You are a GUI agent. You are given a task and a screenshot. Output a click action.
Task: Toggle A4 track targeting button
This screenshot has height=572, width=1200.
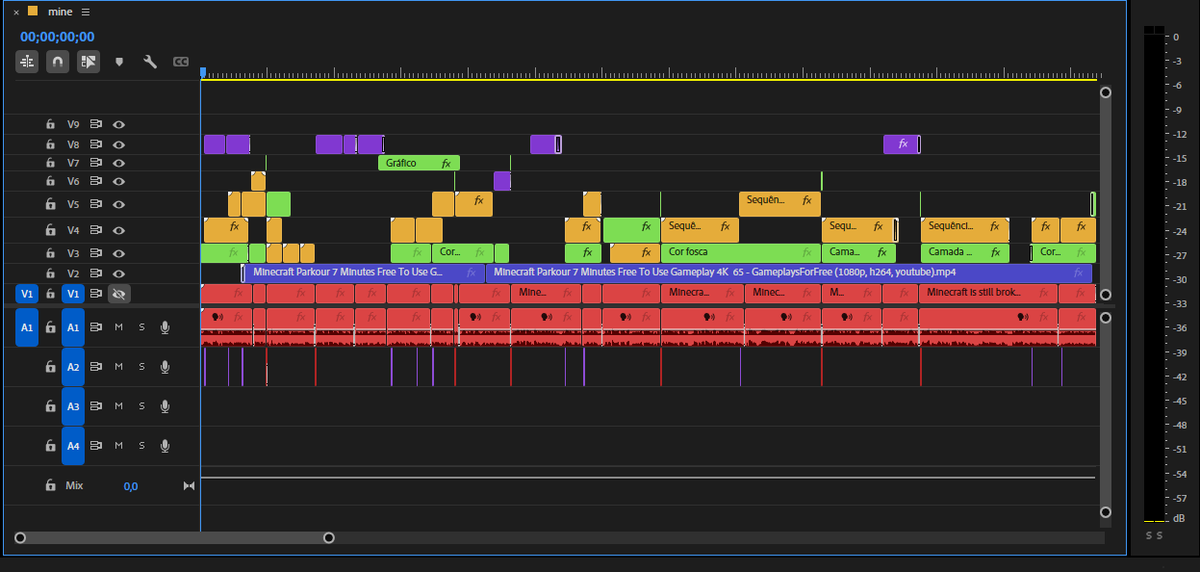73,446
